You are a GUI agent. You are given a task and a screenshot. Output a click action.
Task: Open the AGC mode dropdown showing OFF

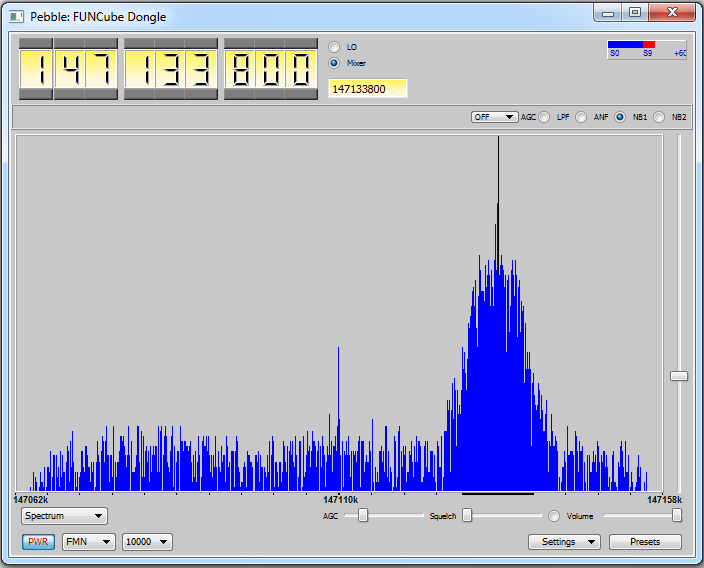(494, 117)
